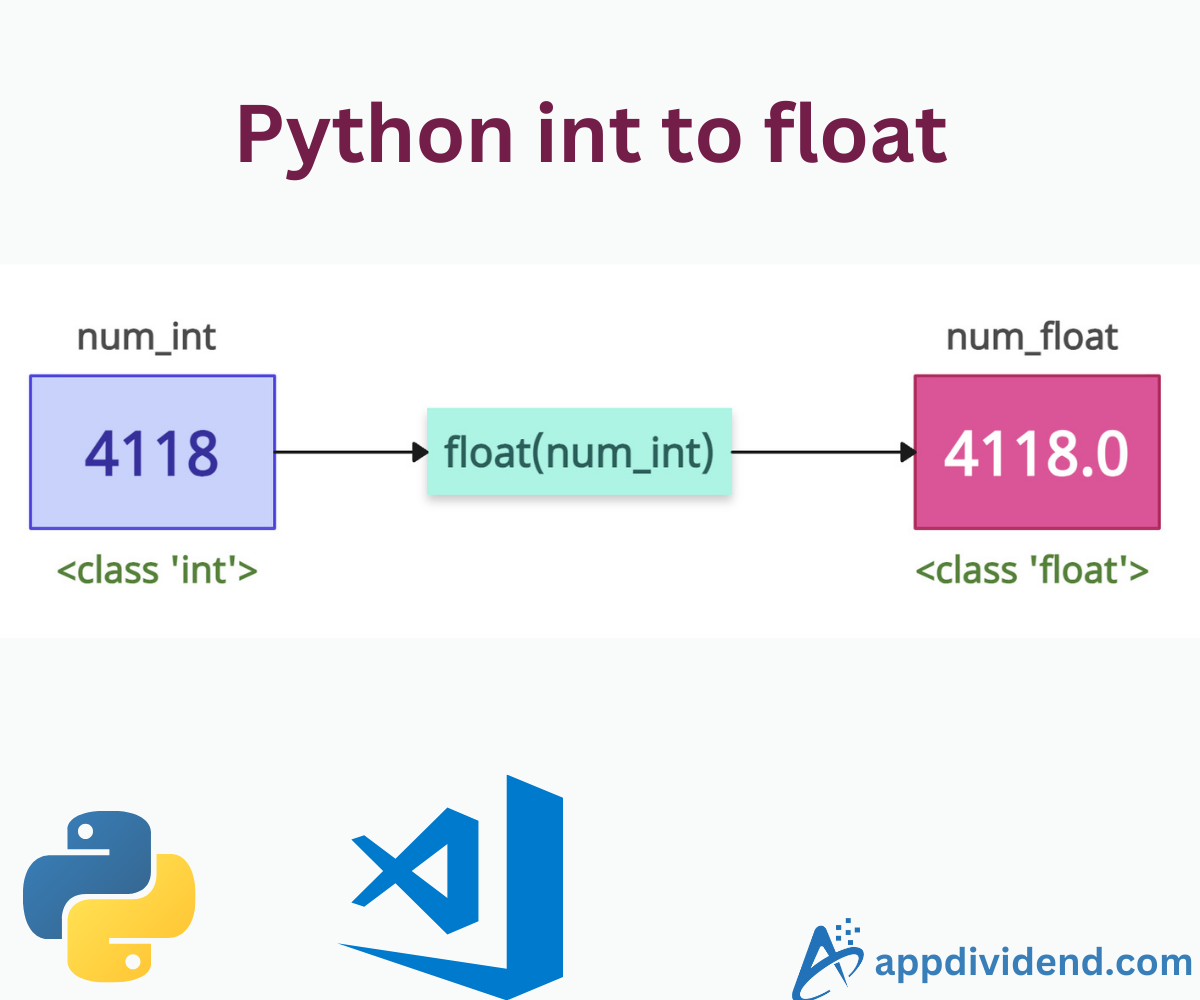1200x1000 pixels.
Task: Expand the num_int variable label
Action: [146, 337]
